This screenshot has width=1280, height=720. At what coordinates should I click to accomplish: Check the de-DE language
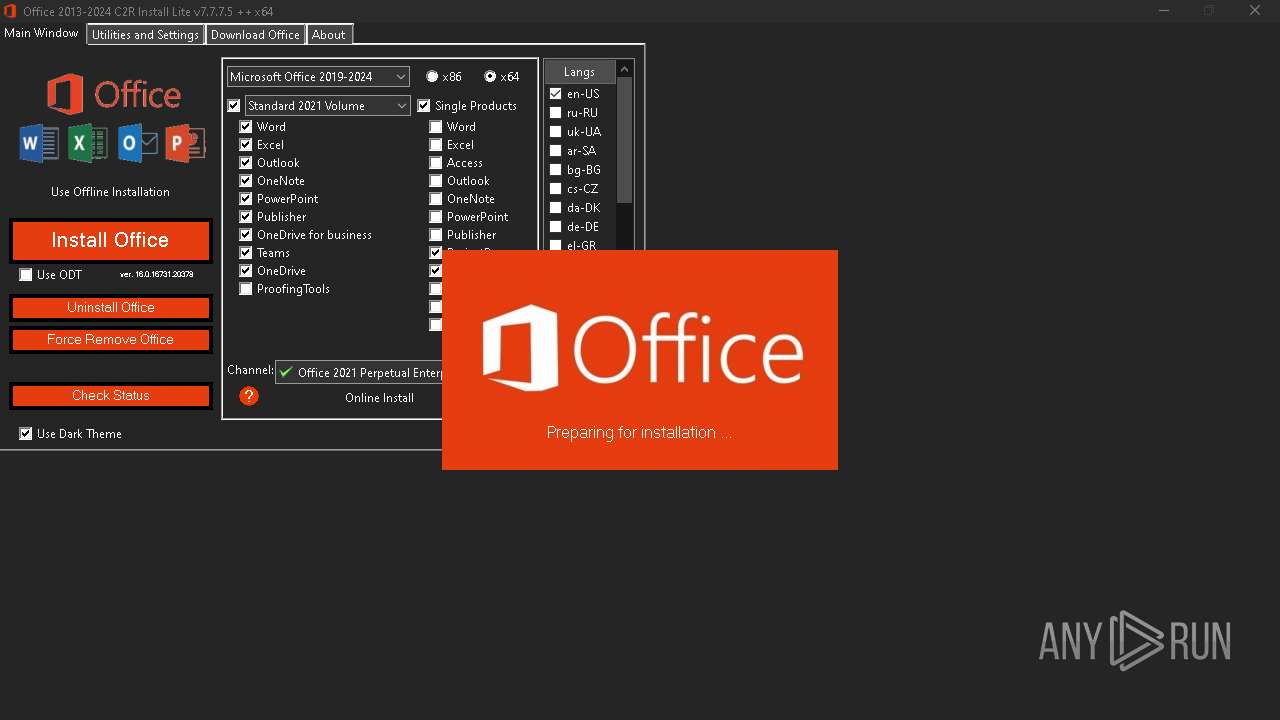coord(556,227)
